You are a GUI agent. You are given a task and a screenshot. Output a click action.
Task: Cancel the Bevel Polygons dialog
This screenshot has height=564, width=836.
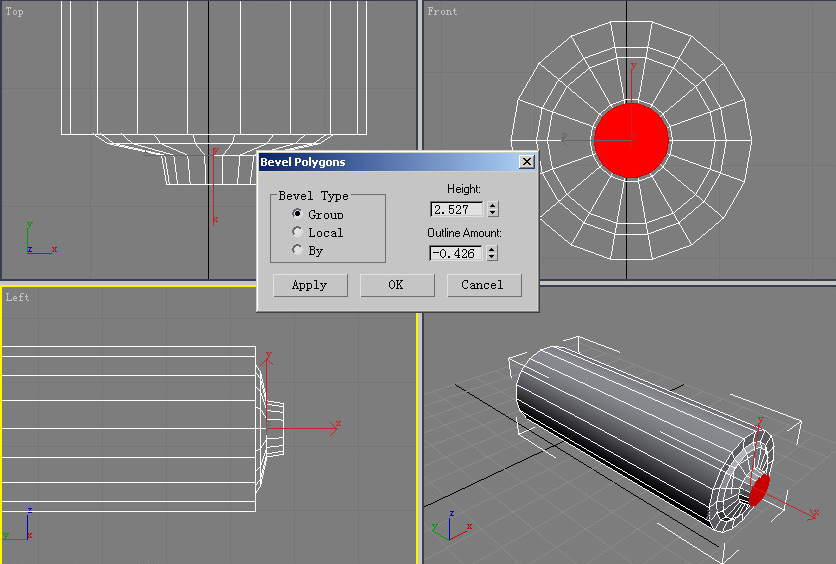[483, 285]
